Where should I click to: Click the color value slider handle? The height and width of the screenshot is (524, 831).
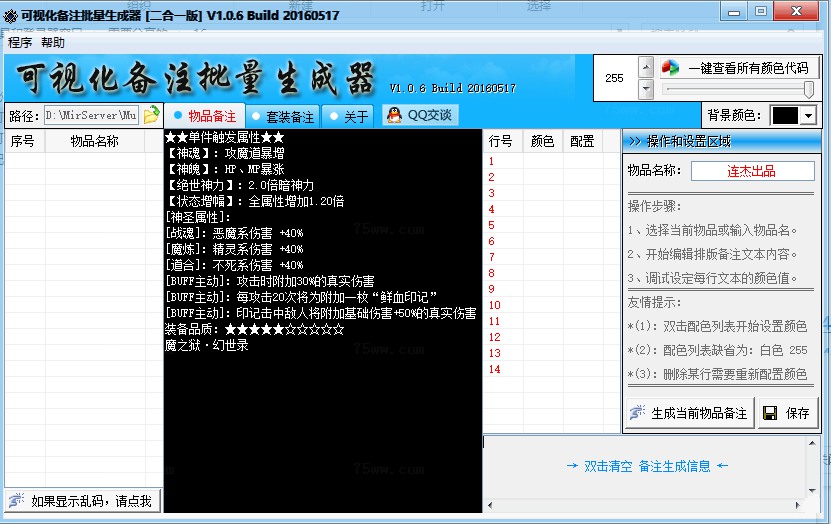pyautogui.click(x=808, y=90)
